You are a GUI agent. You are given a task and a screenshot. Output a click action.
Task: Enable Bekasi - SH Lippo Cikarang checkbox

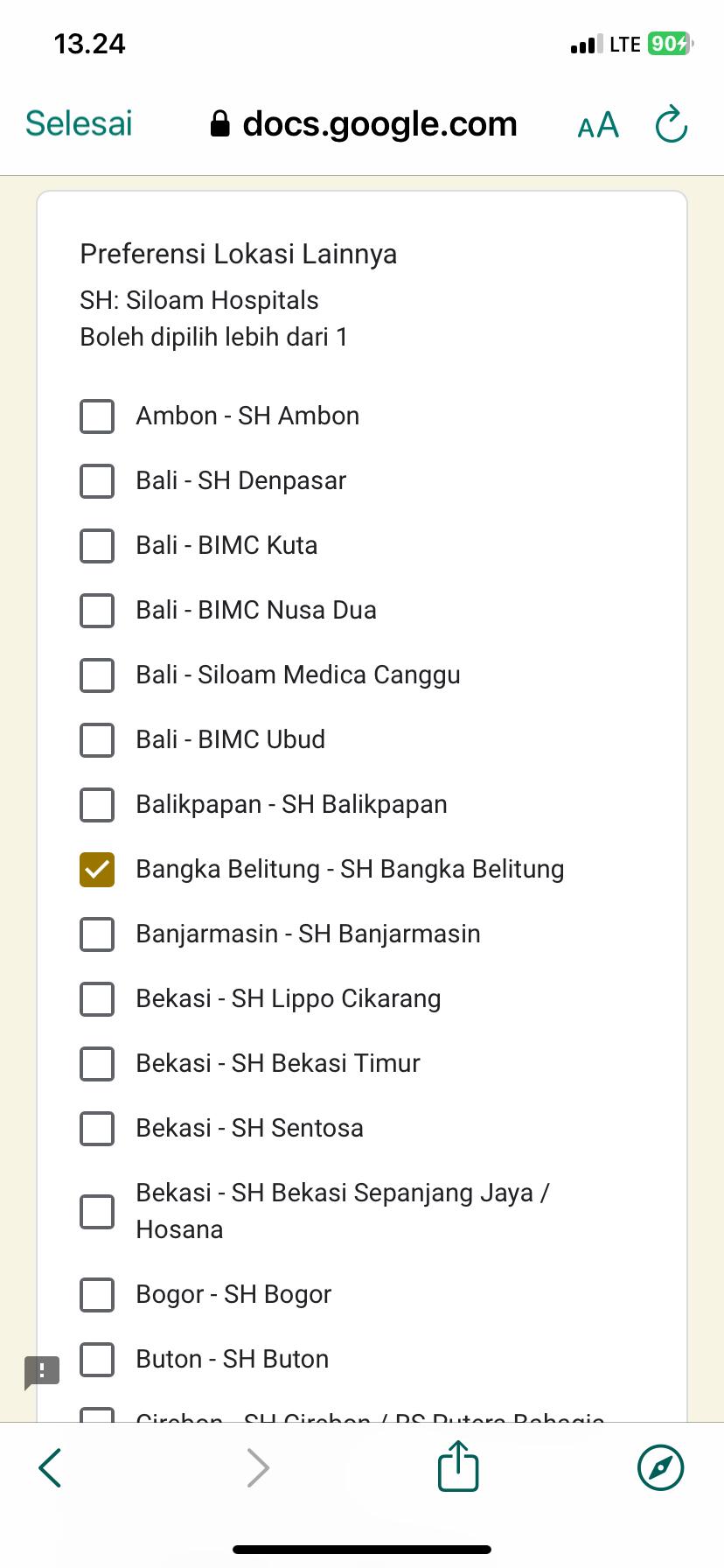pos(97,998)
